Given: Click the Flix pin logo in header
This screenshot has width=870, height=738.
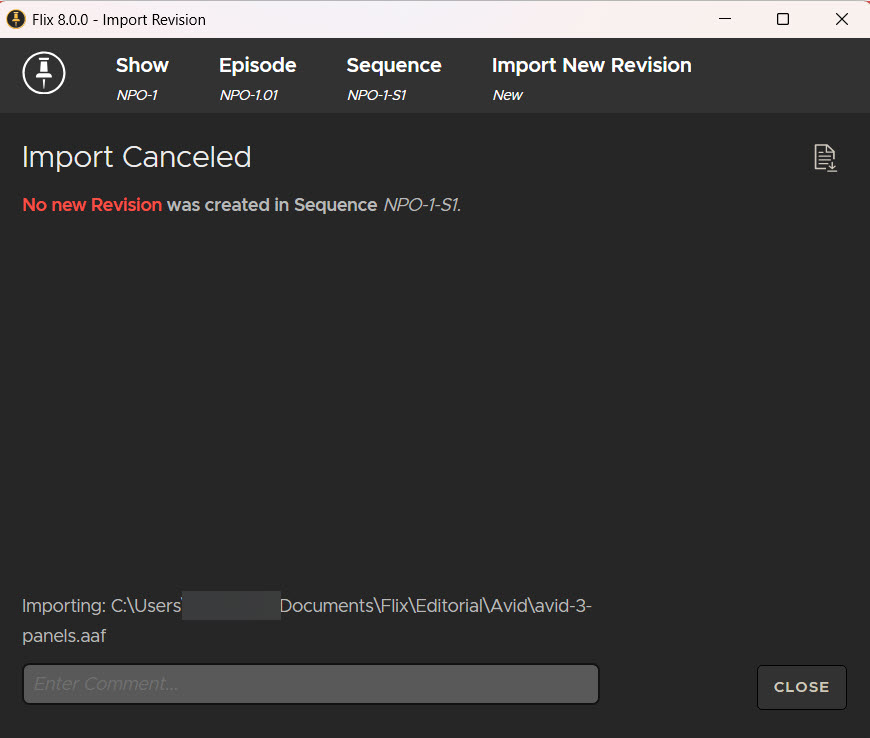Looking at the screenshot, I should pos(44,73).
